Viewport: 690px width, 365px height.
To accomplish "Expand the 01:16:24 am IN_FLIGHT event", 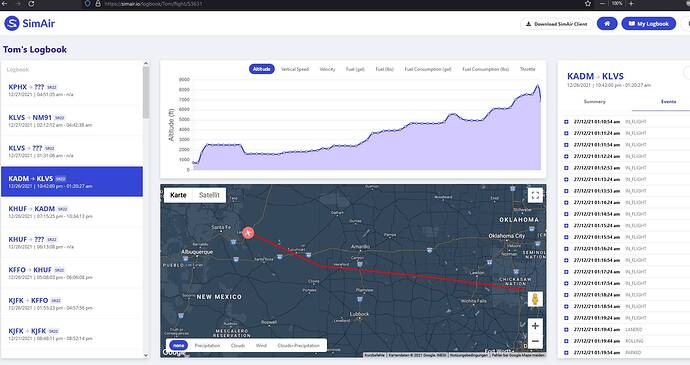I will [x=566, y=249].
